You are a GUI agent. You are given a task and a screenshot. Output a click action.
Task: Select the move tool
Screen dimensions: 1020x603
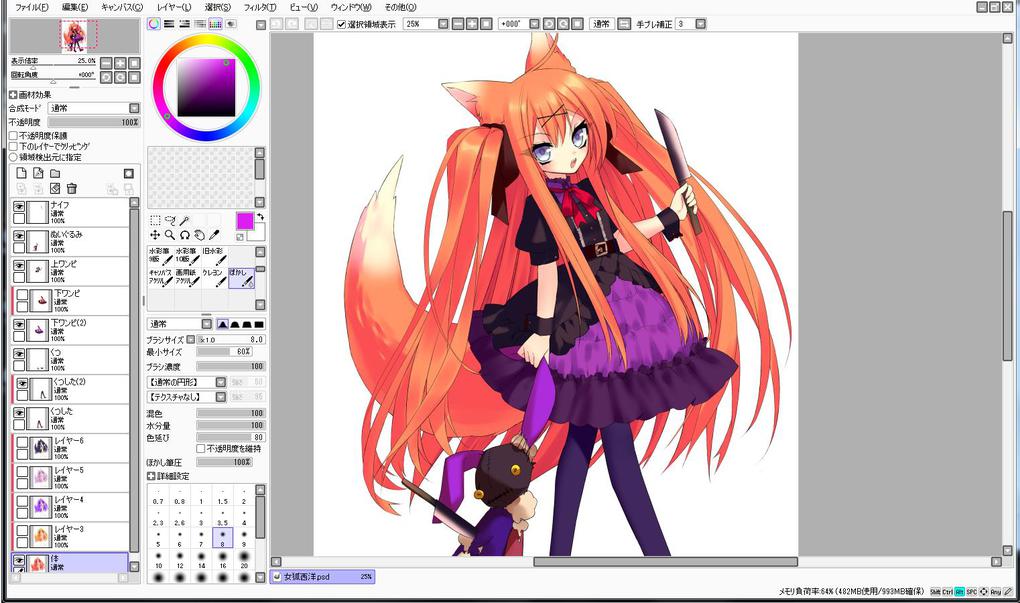pos(155,235)
